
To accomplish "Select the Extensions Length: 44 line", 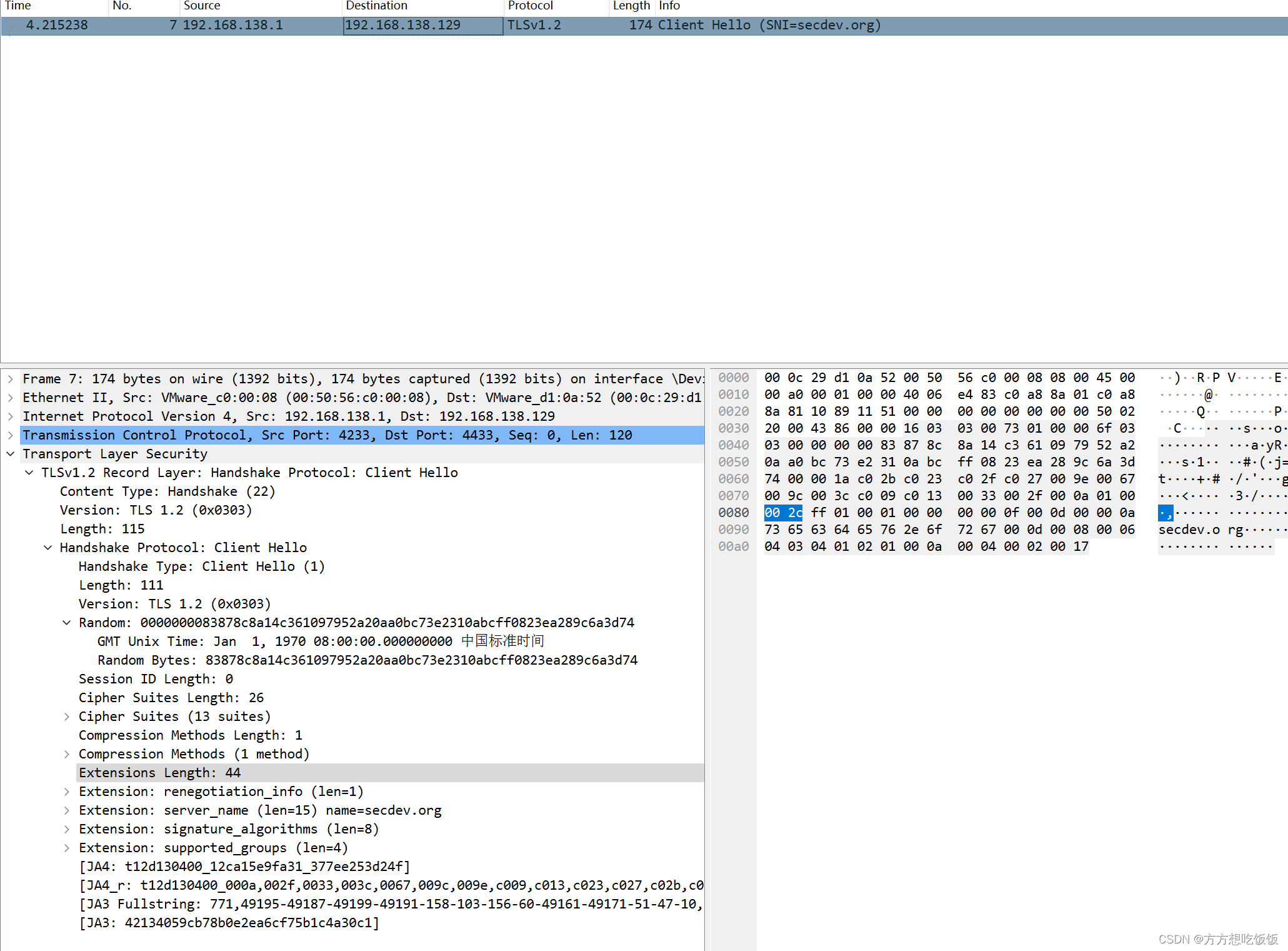I will coord(159,773).
